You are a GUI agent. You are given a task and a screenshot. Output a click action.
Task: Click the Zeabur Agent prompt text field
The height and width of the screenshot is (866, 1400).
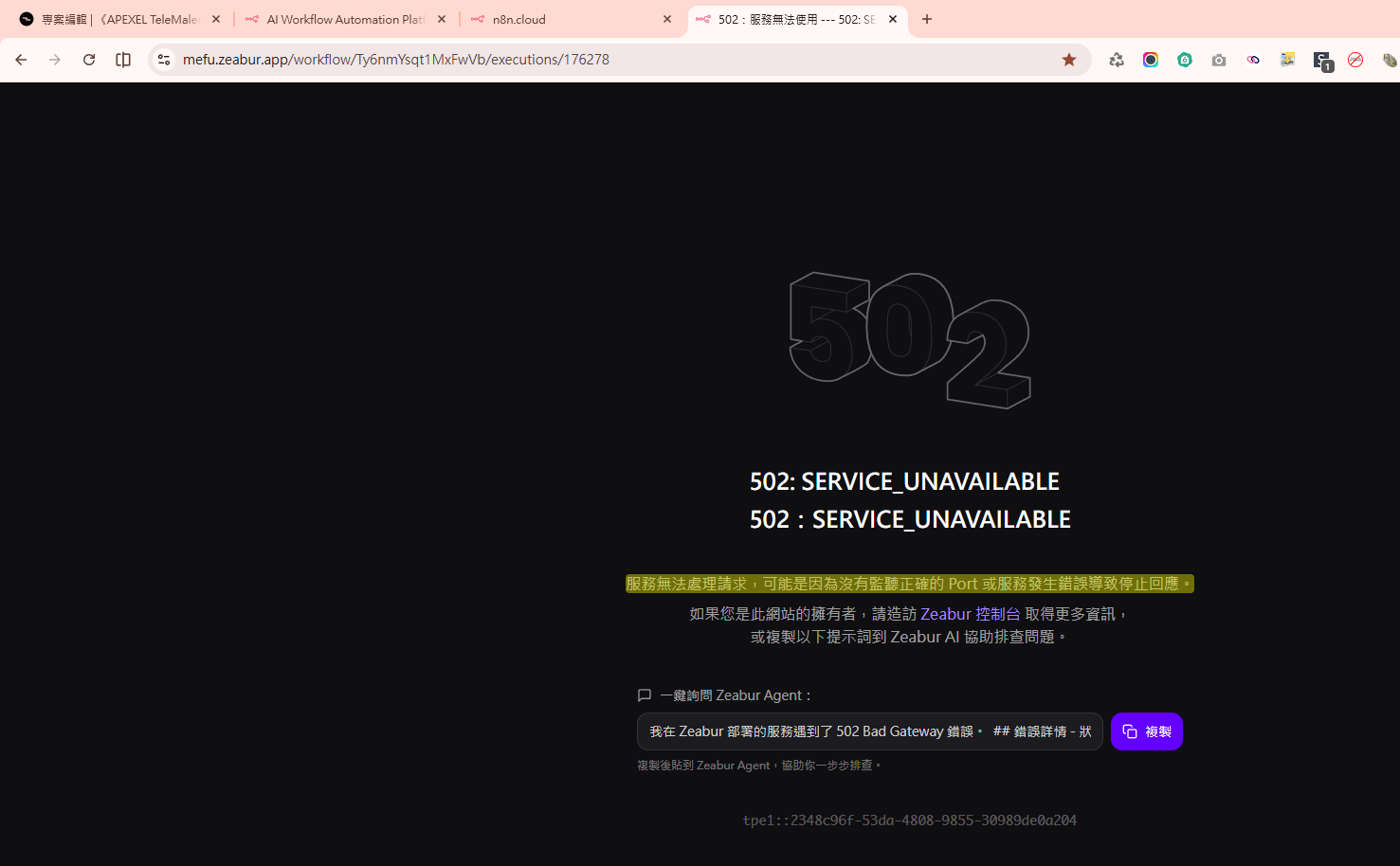(x=869, y=731)
